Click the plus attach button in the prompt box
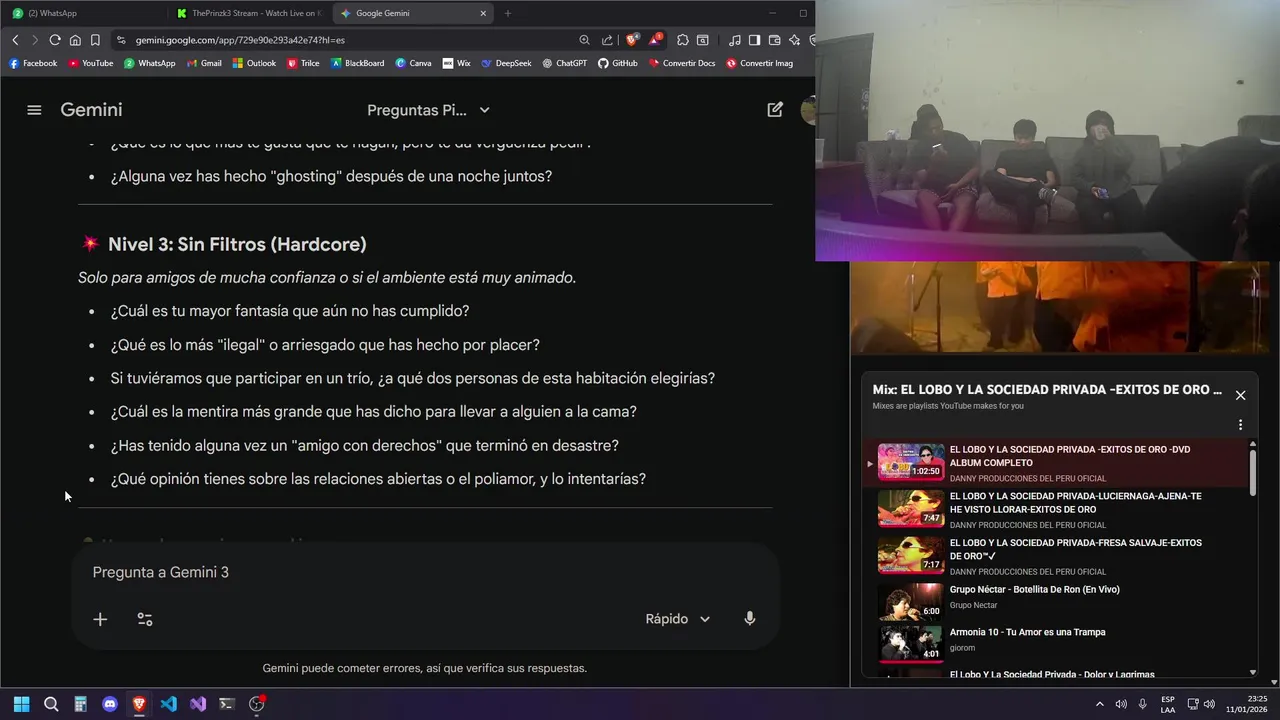The height and width of the screenshot is (720, 1280). pos(100,619)
